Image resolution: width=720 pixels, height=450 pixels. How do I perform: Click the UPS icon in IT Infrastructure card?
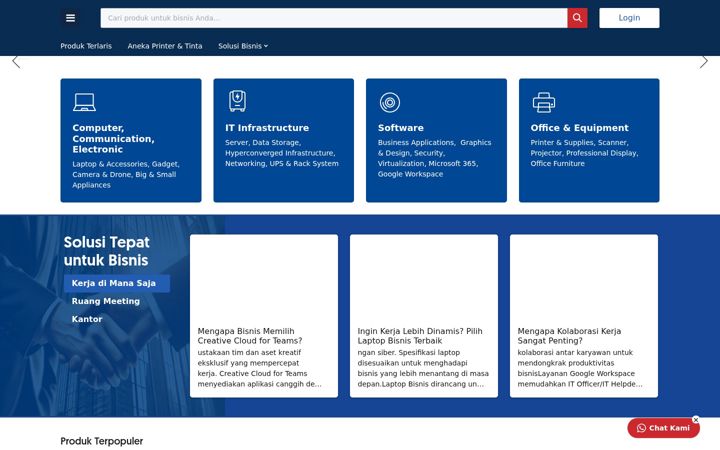pyautogui.click(x=237, y=101)
